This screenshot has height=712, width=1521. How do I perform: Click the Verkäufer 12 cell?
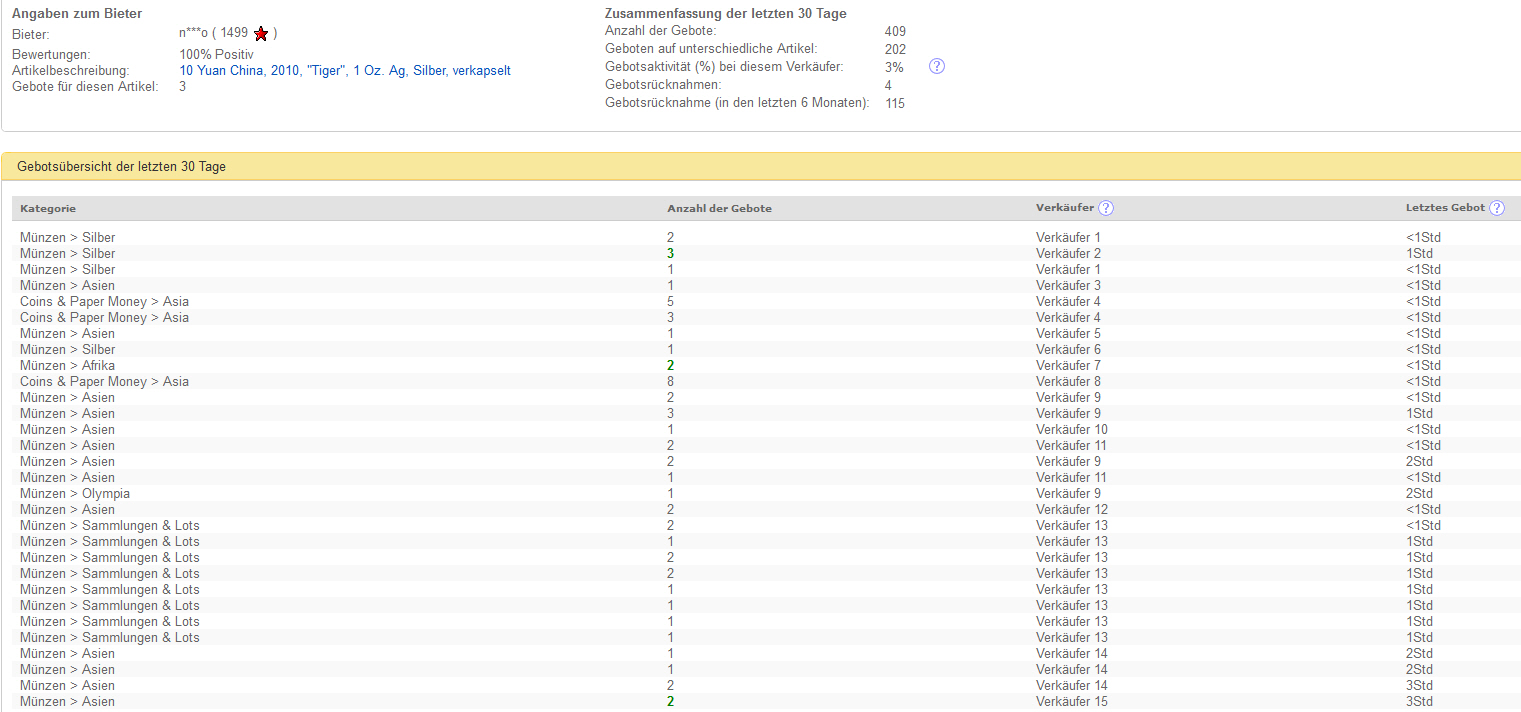pos(1071,510)
